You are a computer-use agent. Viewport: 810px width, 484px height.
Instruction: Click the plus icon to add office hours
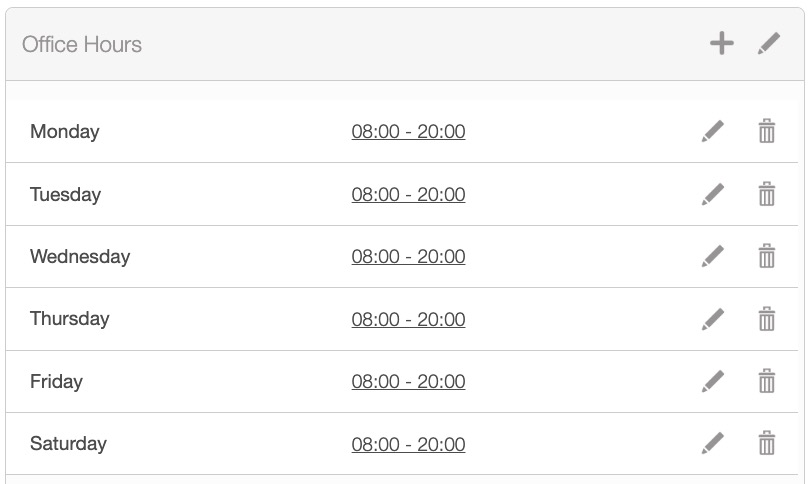point(721,43)
